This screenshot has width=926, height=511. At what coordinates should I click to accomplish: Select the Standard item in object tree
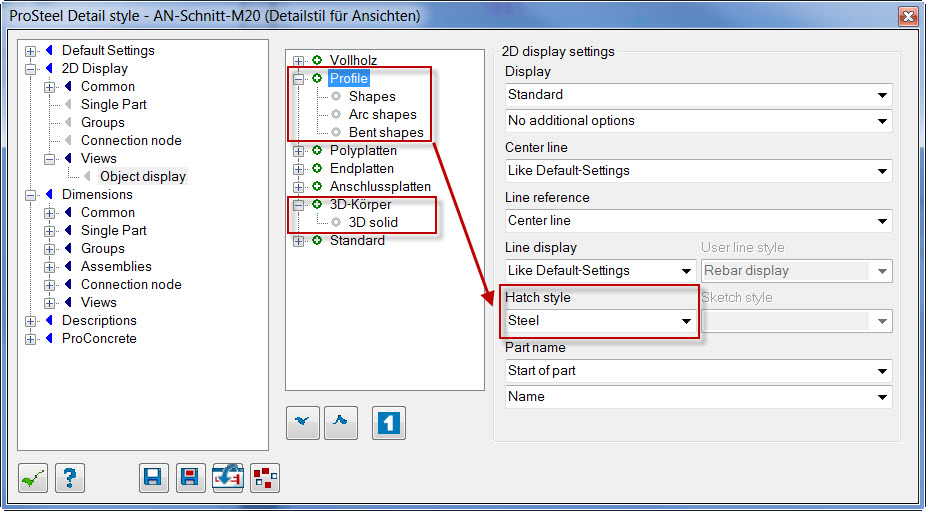pos(357,240)
